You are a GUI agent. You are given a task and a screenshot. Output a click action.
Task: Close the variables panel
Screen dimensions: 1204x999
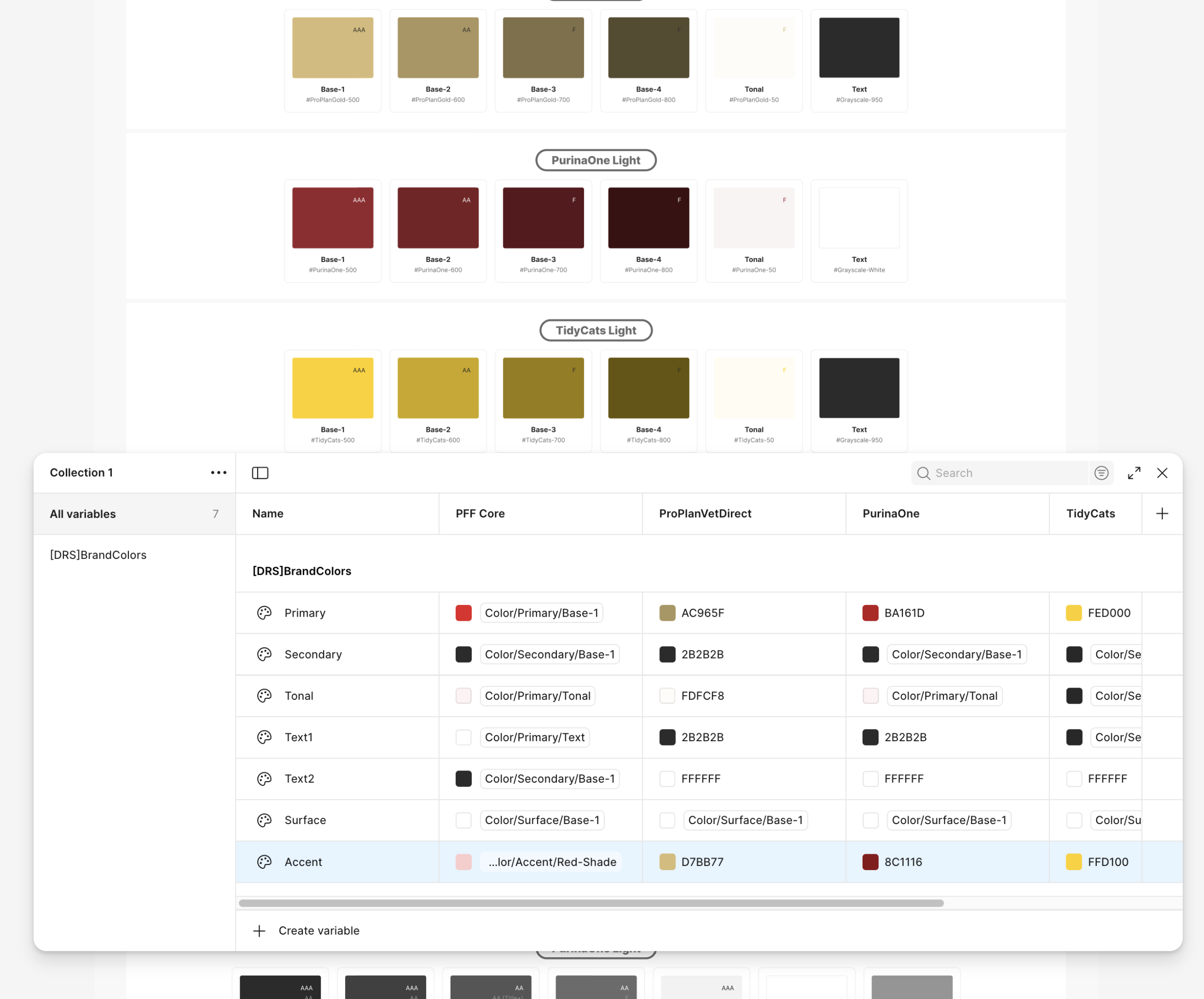click(1162, 473)
